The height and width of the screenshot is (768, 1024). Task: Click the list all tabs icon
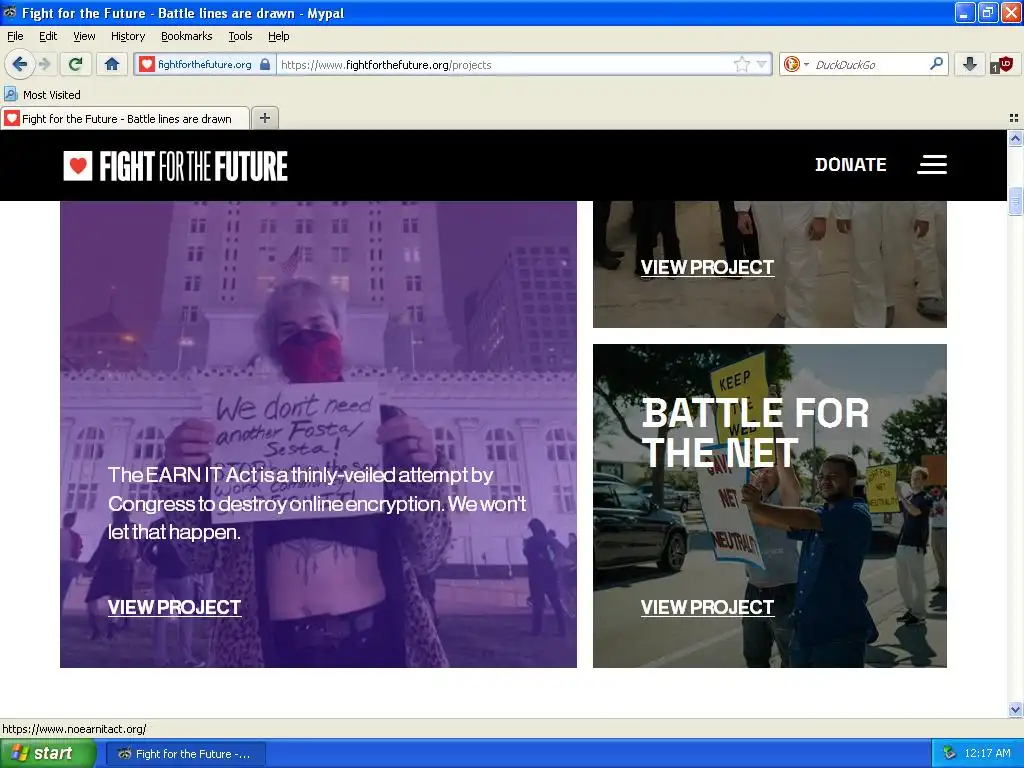tap(1014, 118)
